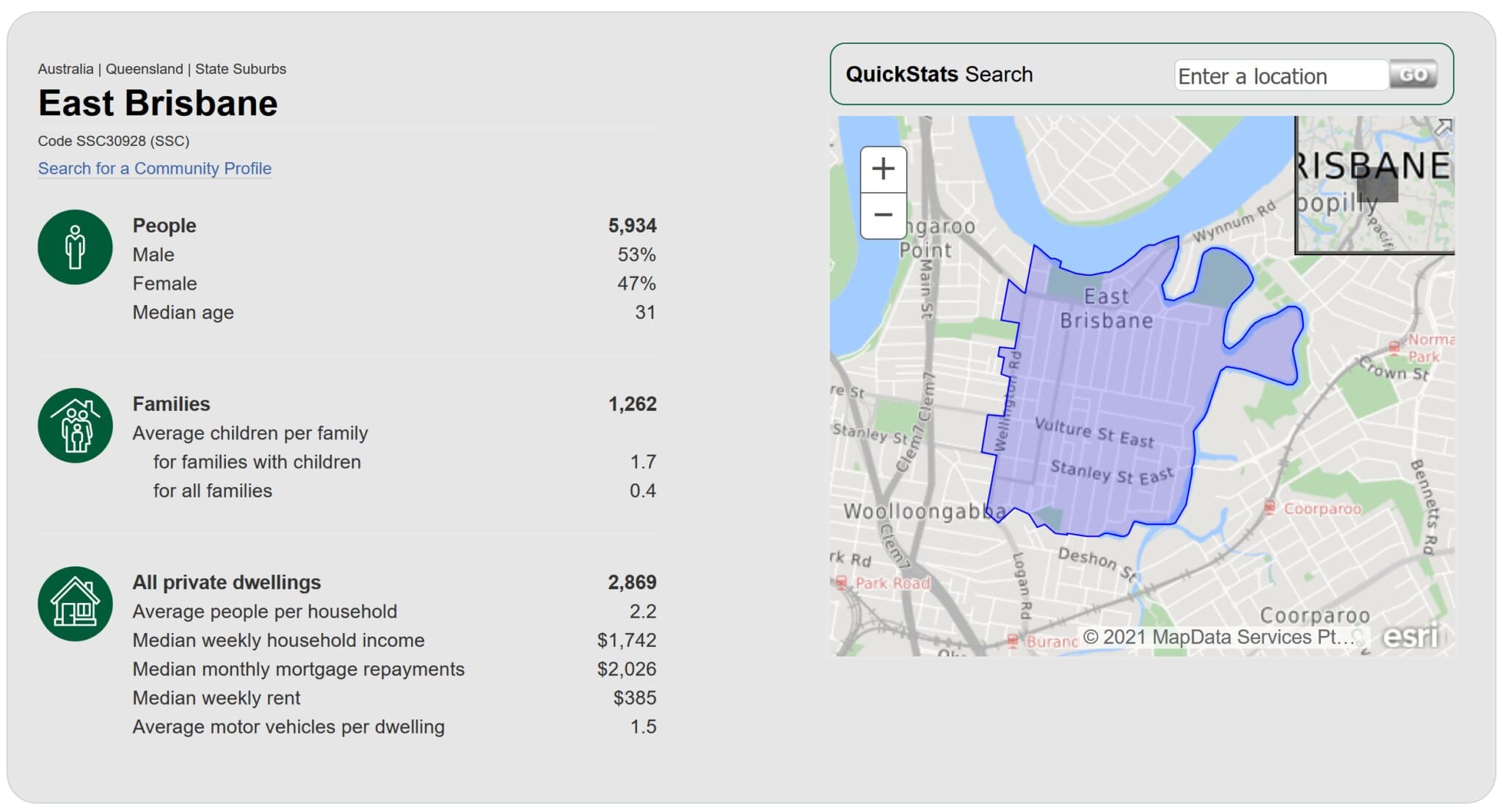
Task: Navigate to the Queensland breadcrumb link
Action: coord(144,69)
